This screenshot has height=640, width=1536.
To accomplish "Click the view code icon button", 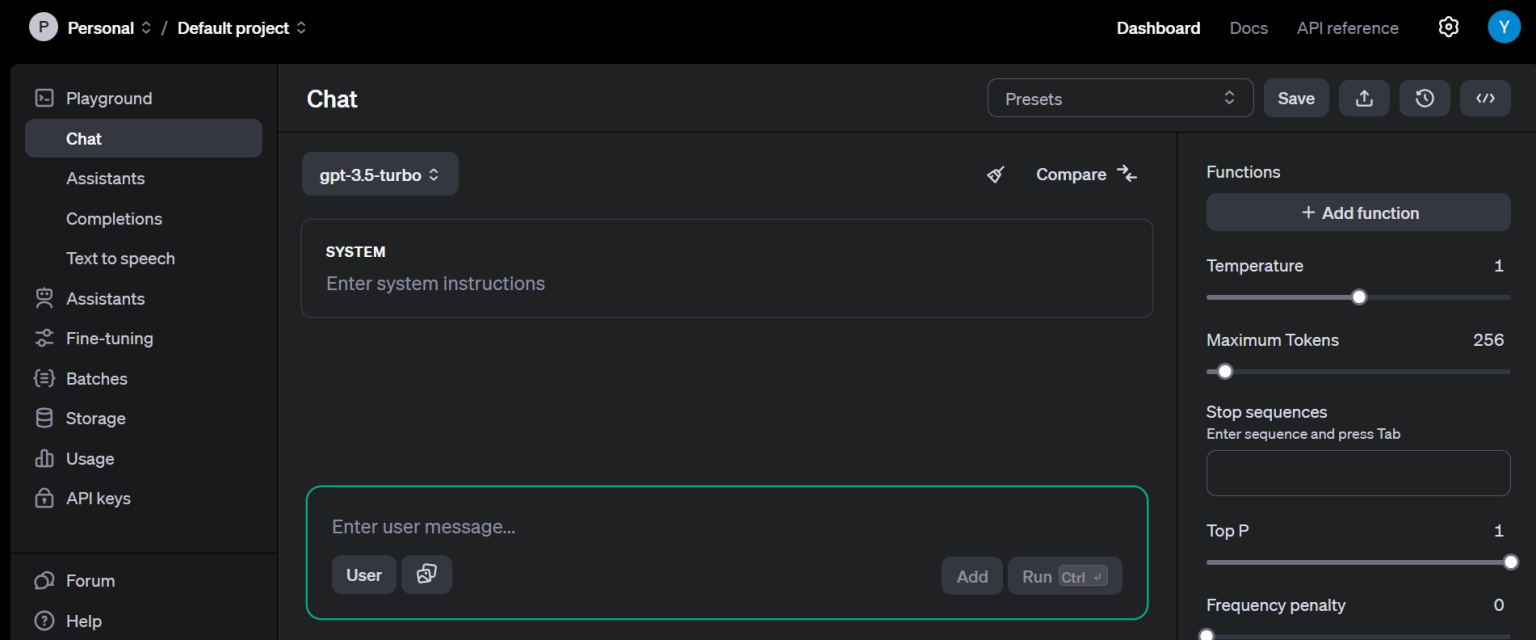I will [1485, 98].
